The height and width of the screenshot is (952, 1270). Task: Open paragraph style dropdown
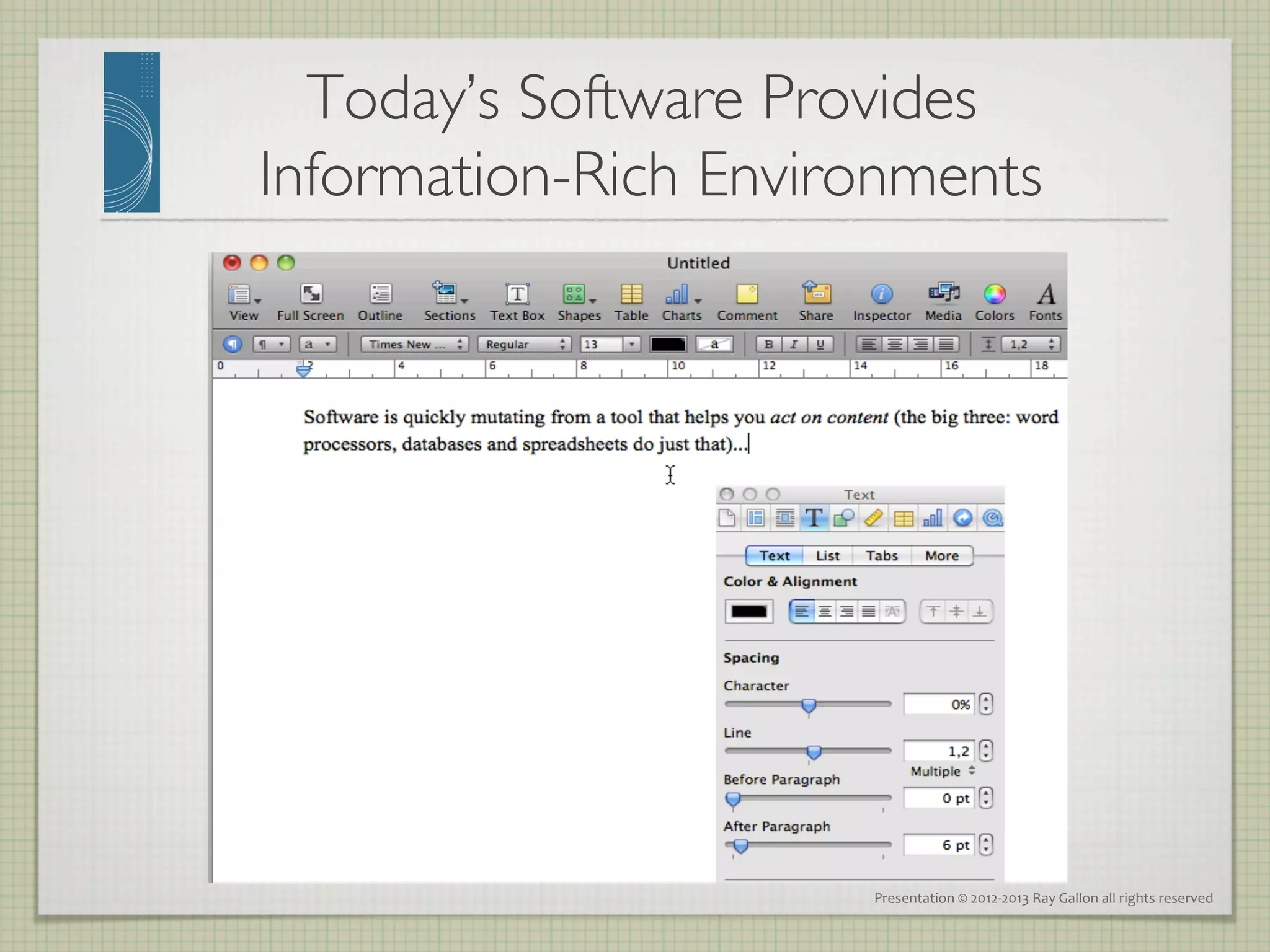click(272, 344)
